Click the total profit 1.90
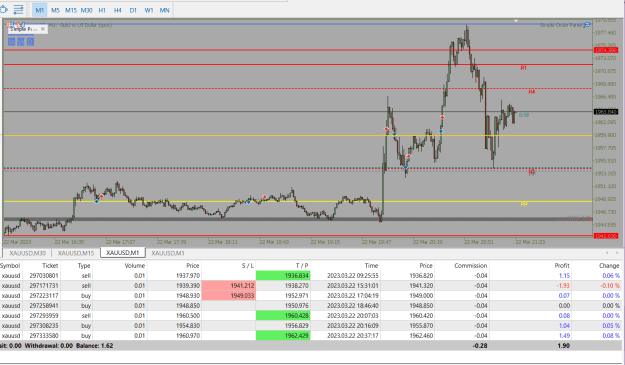Viewport: 625px width, 365px height. pyautogui.click(x=564, y=345)
